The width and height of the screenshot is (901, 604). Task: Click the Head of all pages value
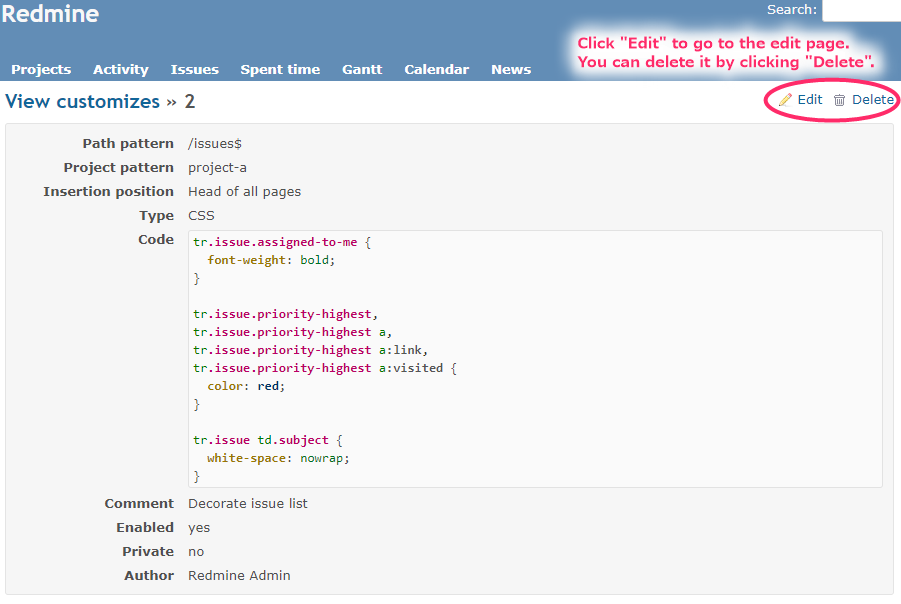244,192
